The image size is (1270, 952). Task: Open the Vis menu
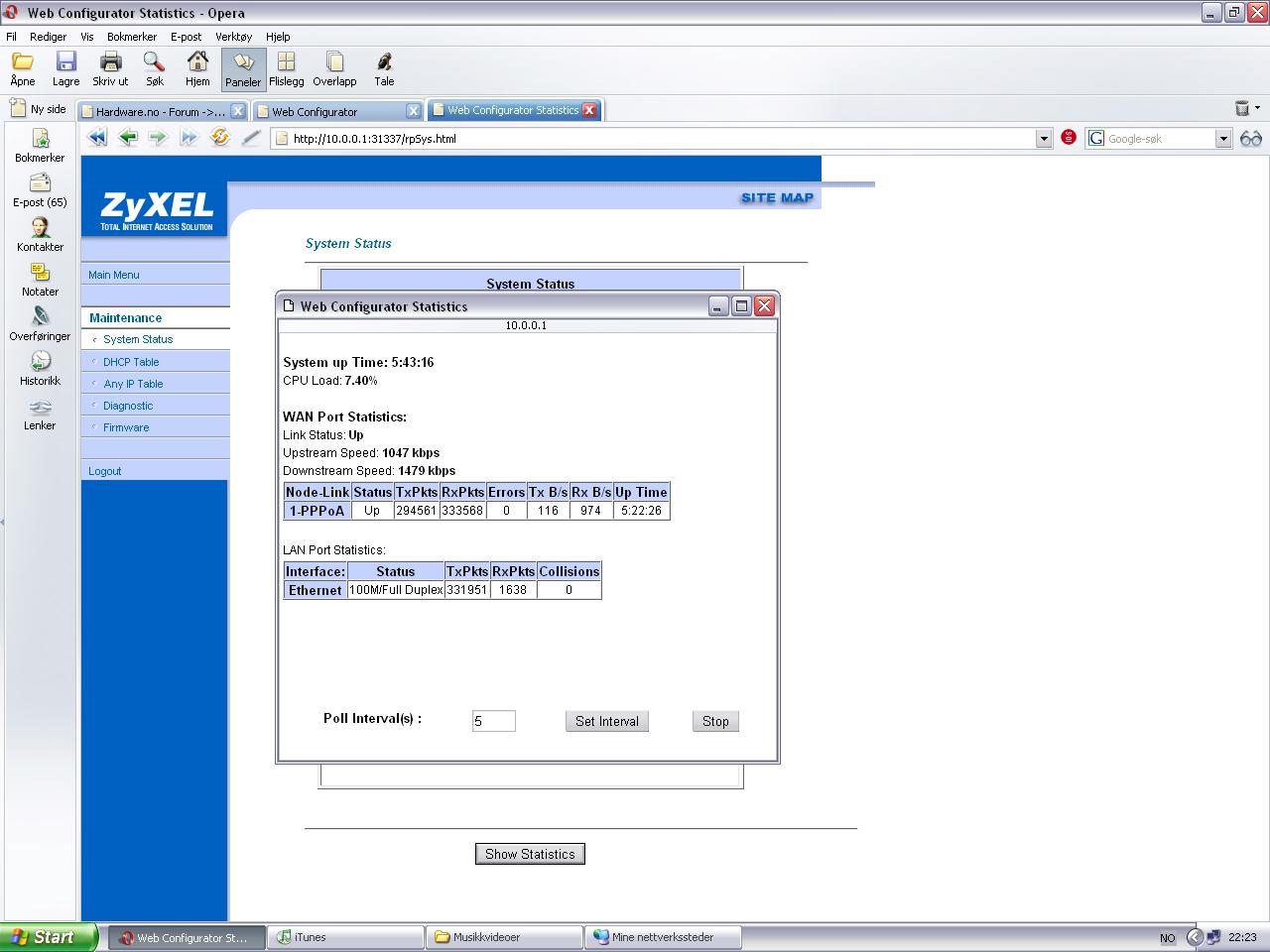(87, 37)
